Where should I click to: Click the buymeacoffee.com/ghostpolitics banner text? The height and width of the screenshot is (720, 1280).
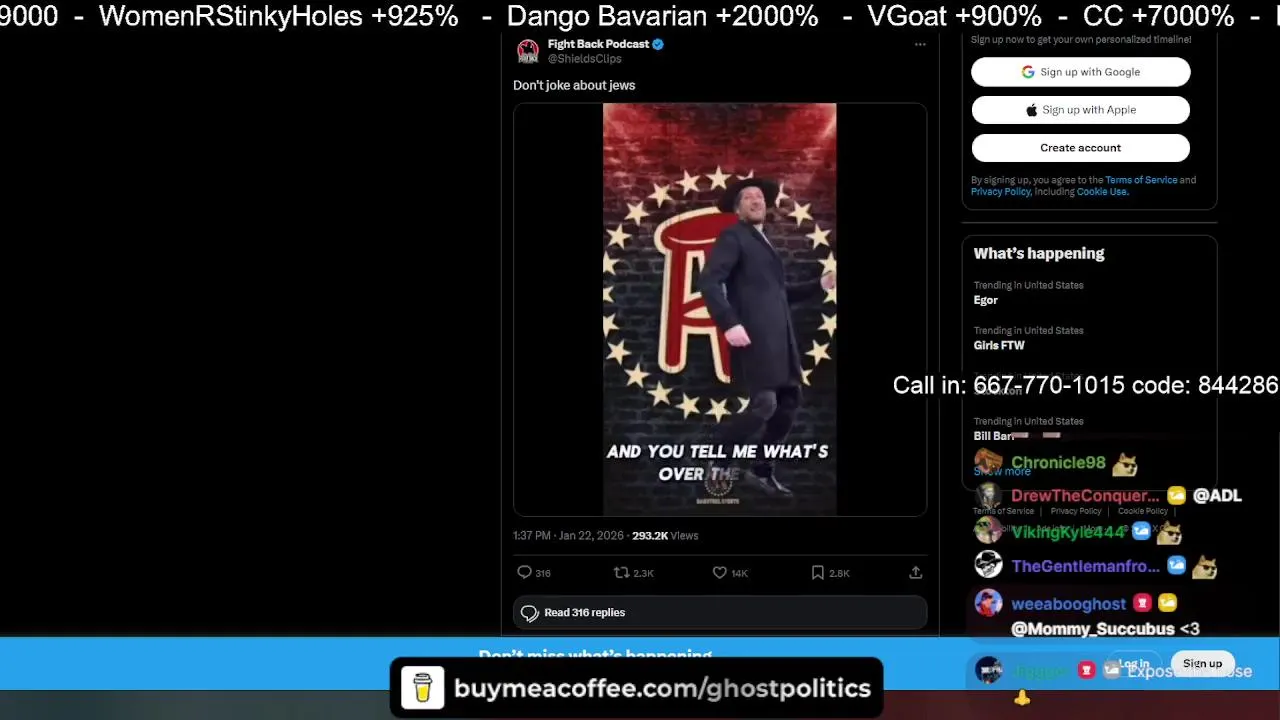(662, 688)
